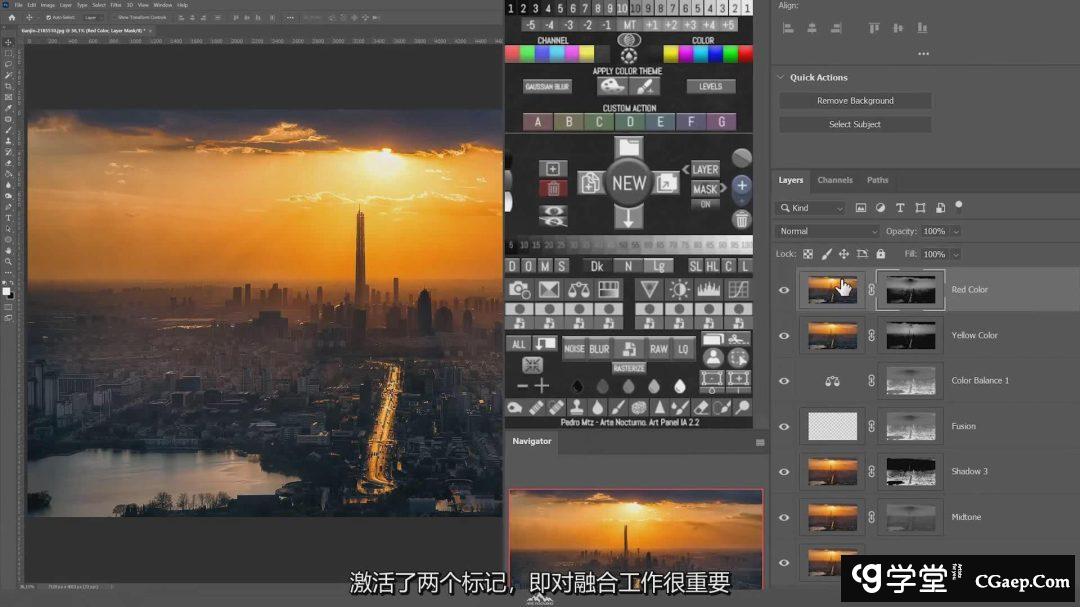
Task: Click the Select Subject button
Action: coord(855,125)
